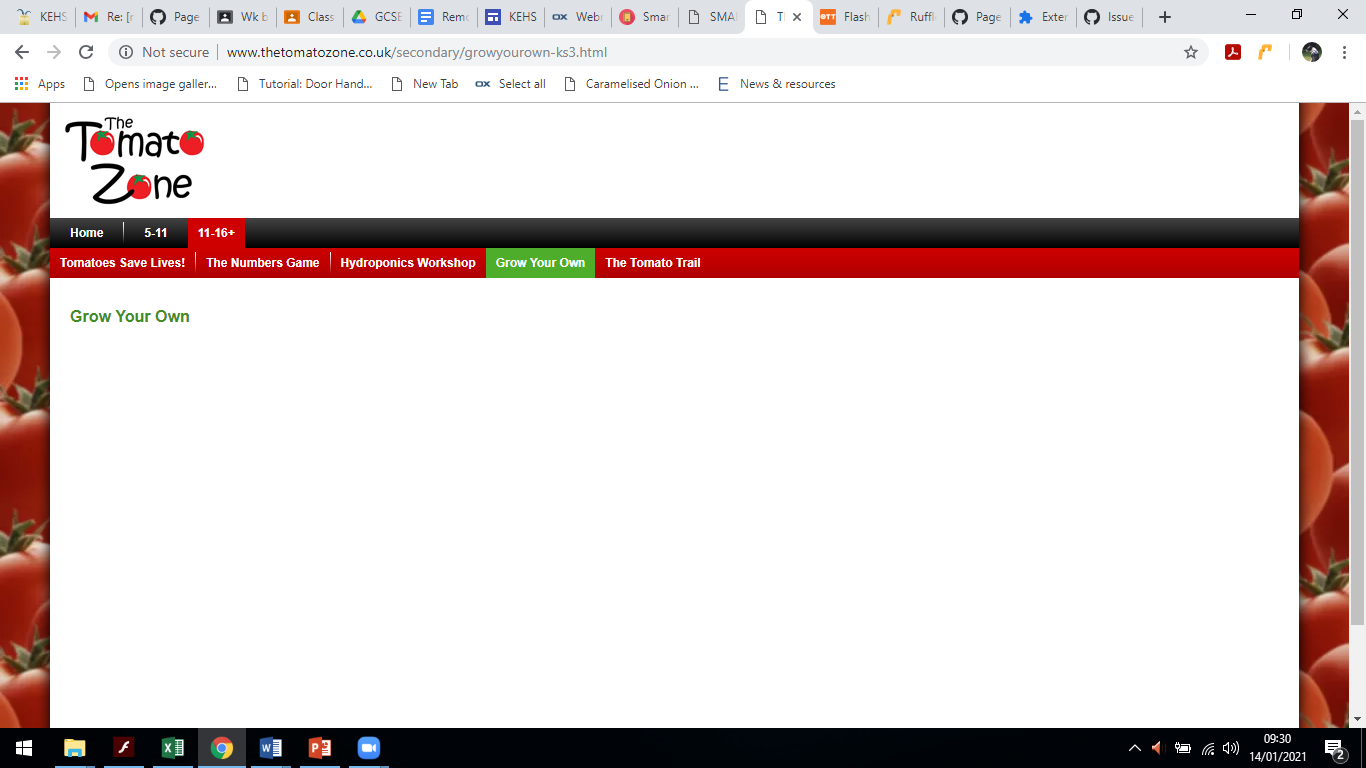Image resolution: width=1366 pixels, height=768 pixels.
Task: Switch to the Hydroponics Workshop section
Action: (407, 262)
